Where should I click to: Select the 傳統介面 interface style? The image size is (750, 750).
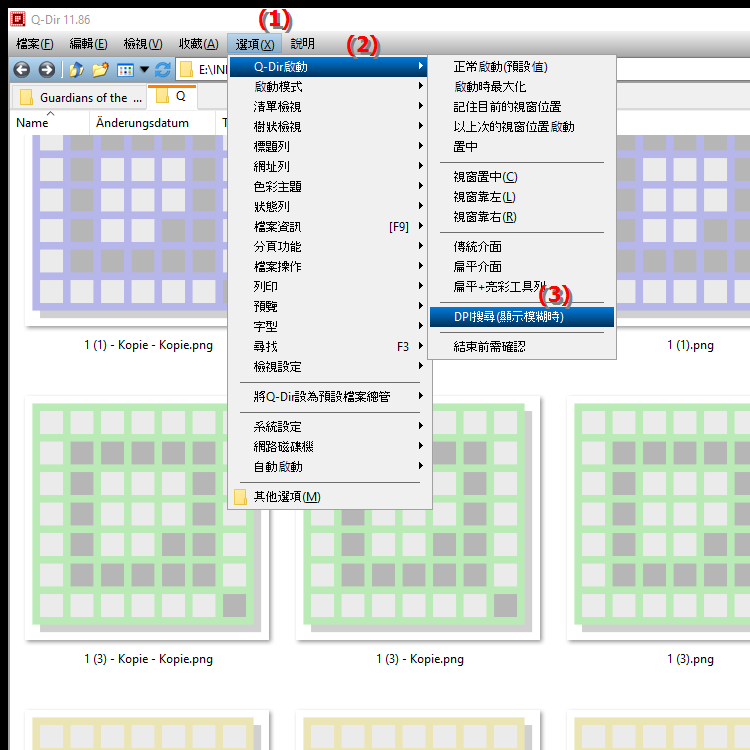[521, 247]
